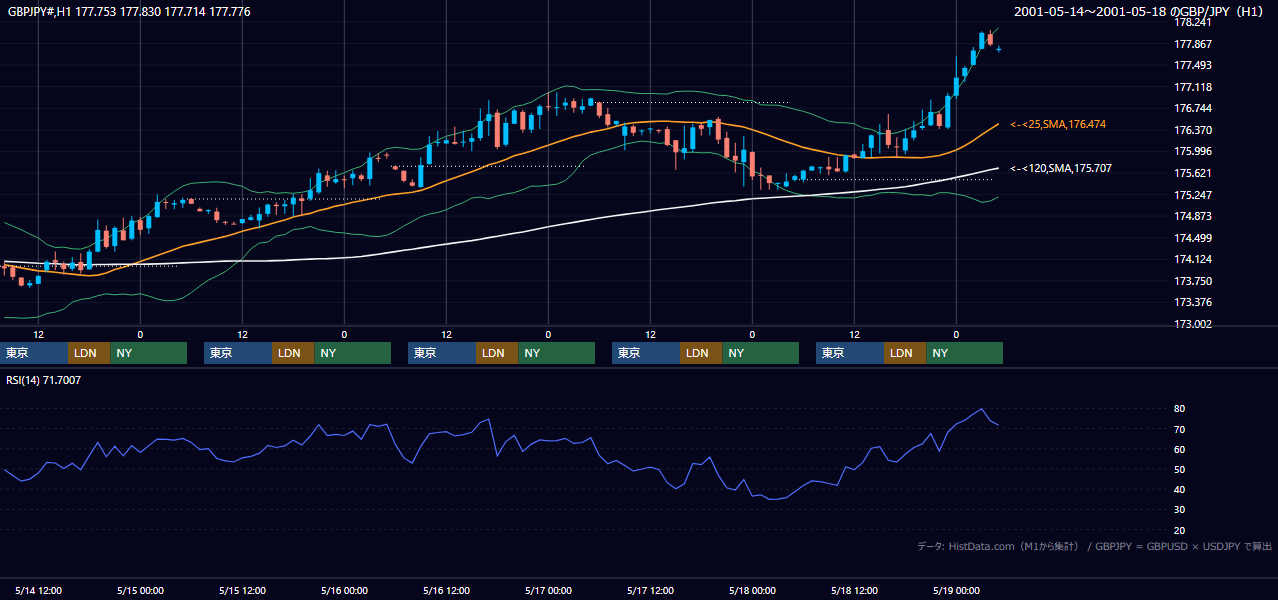Click price axis value 174.124
The height and width of the screenshot is (600, 1278).
click(1193, 259)
